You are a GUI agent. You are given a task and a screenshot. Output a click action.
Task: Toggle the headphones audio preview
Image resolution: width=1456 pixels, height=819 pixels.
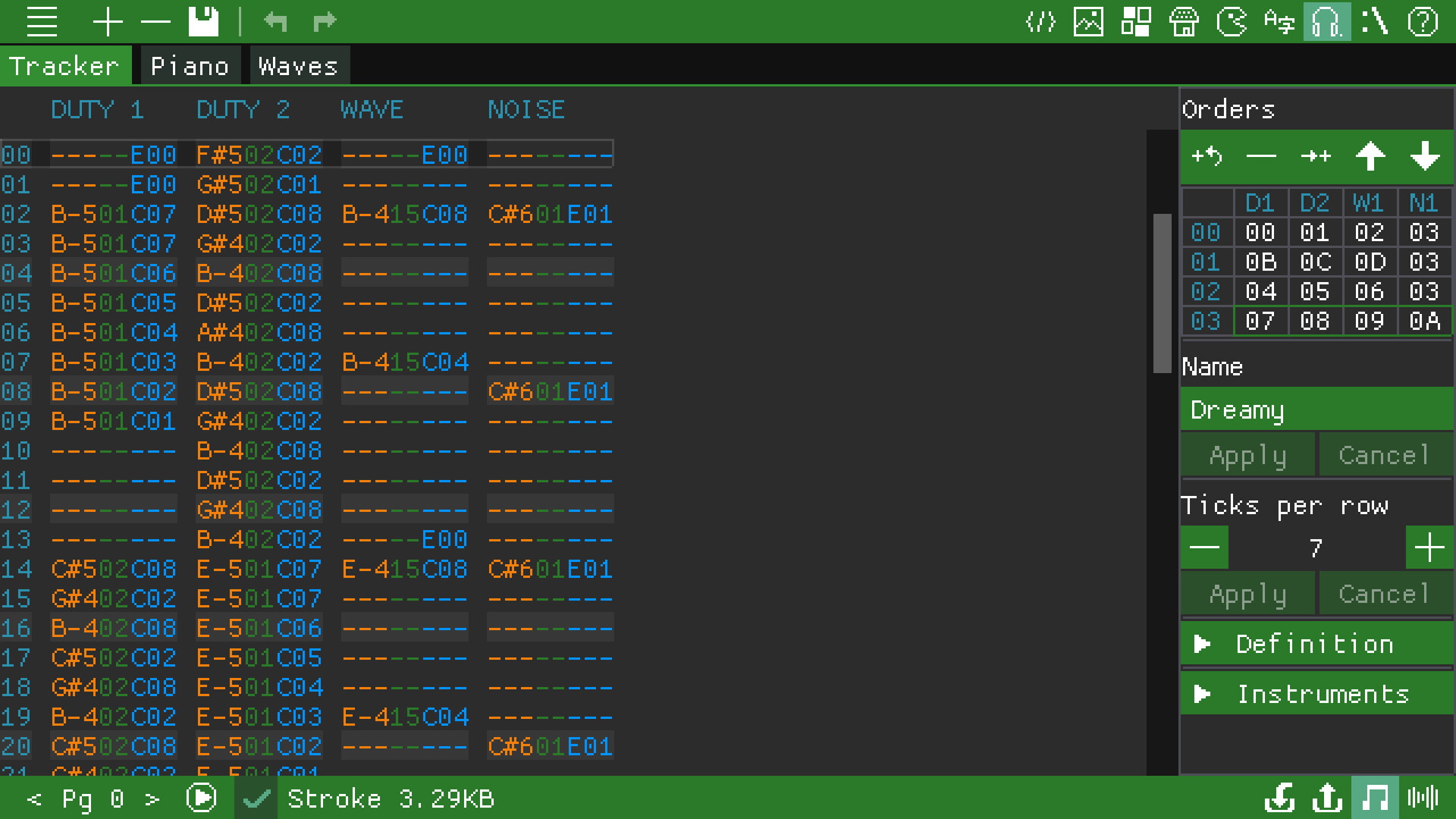click(x=1326, y=22)
